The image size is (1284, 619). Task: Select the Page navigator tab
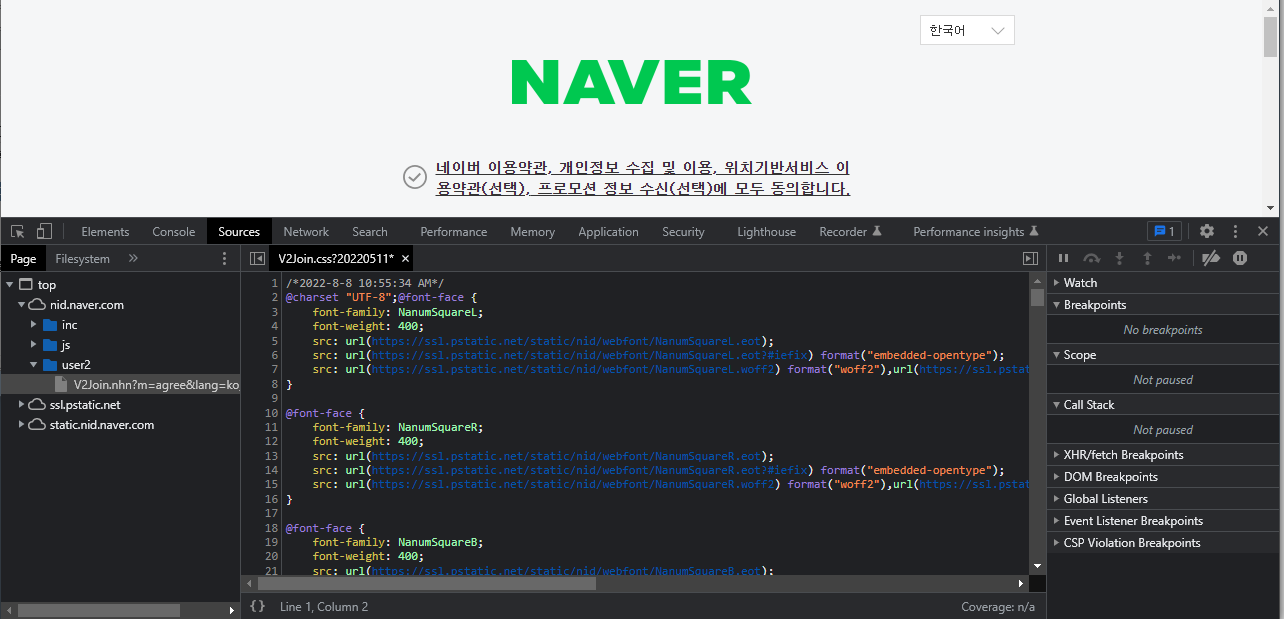pyautogui.click(x=23, y=258)
